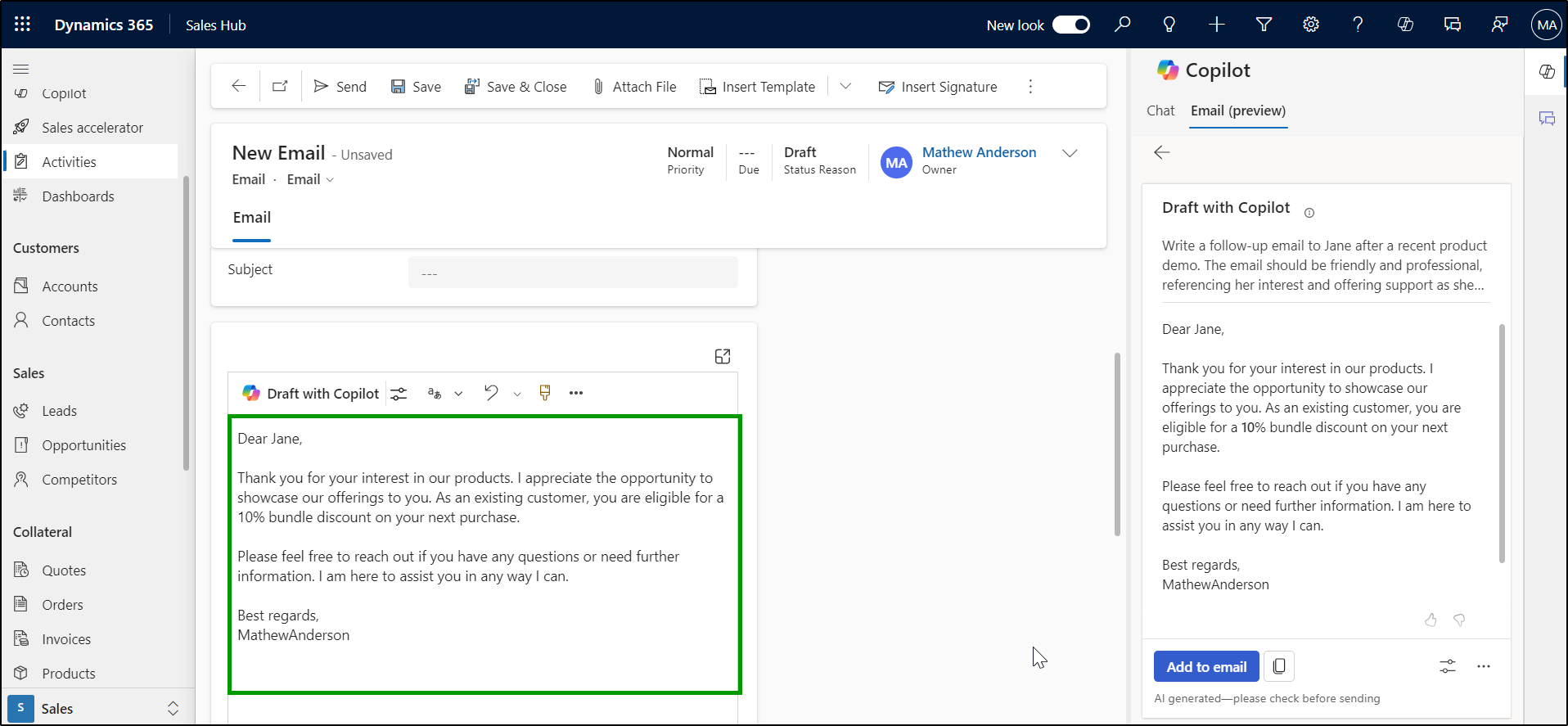Expand the header details chevron
Viewport: 1568px width, 726px height.
pos(1070,154)
